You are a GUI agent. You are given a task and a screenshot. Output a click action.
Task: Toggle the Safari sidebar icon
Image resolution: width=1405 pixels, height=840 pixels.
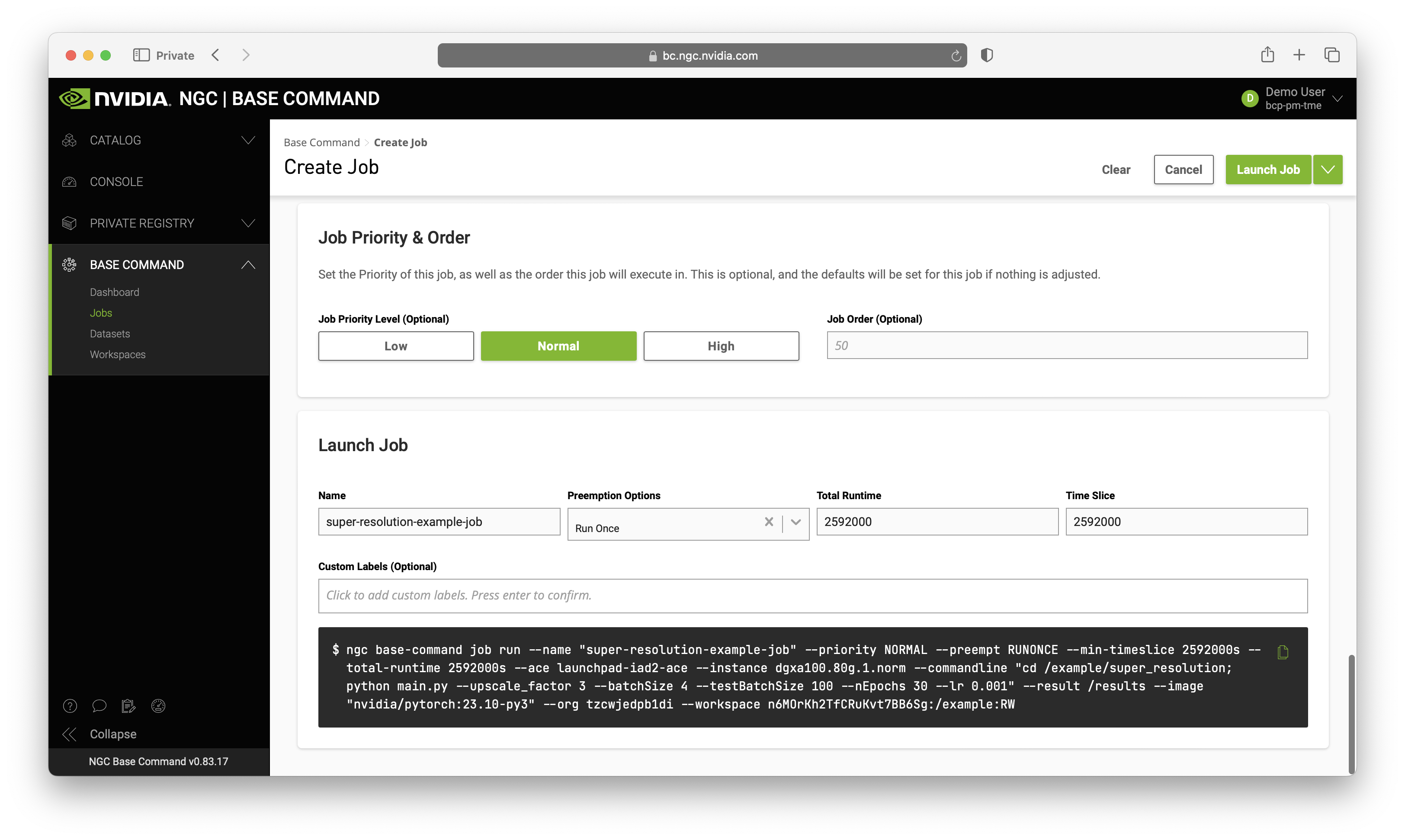(141, 55)
